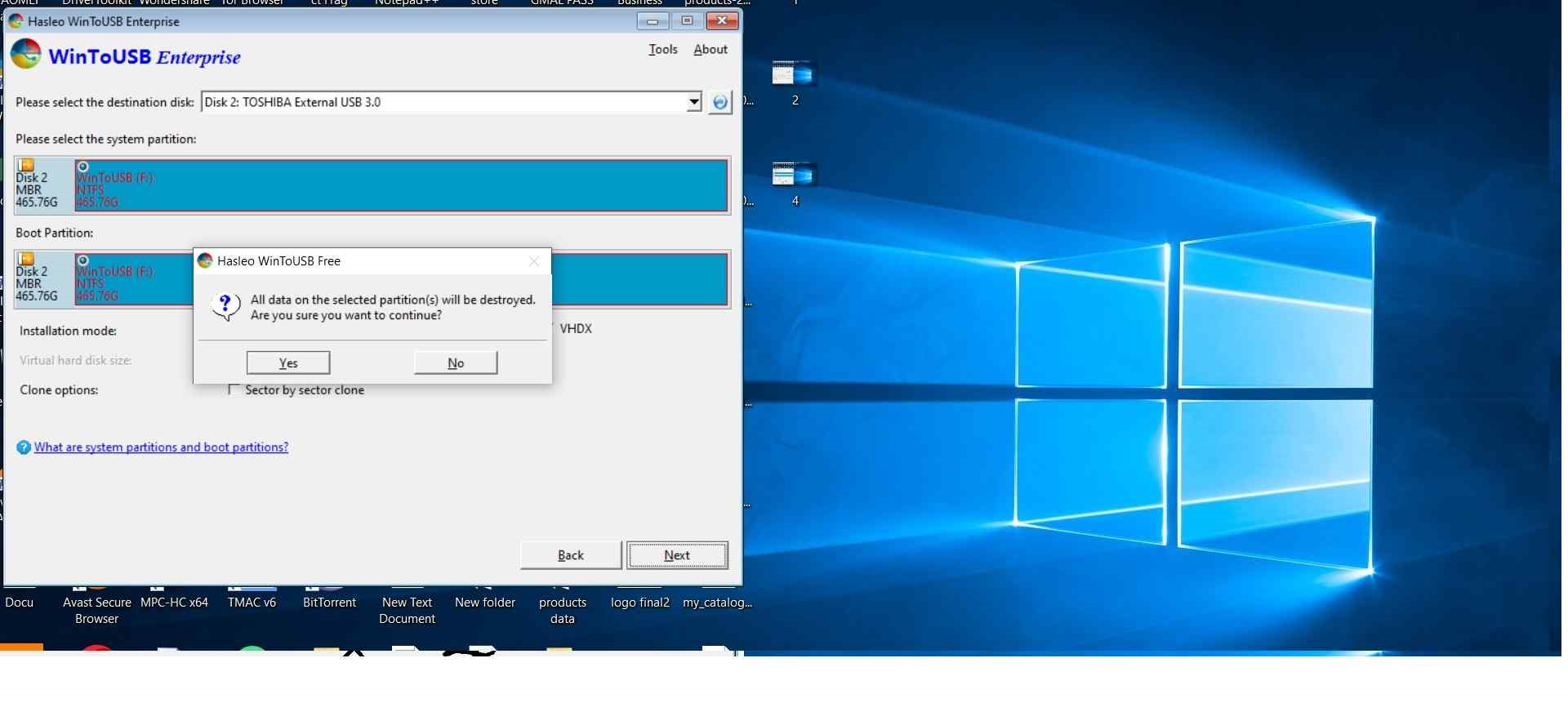Select New folder on desktop

485,600
